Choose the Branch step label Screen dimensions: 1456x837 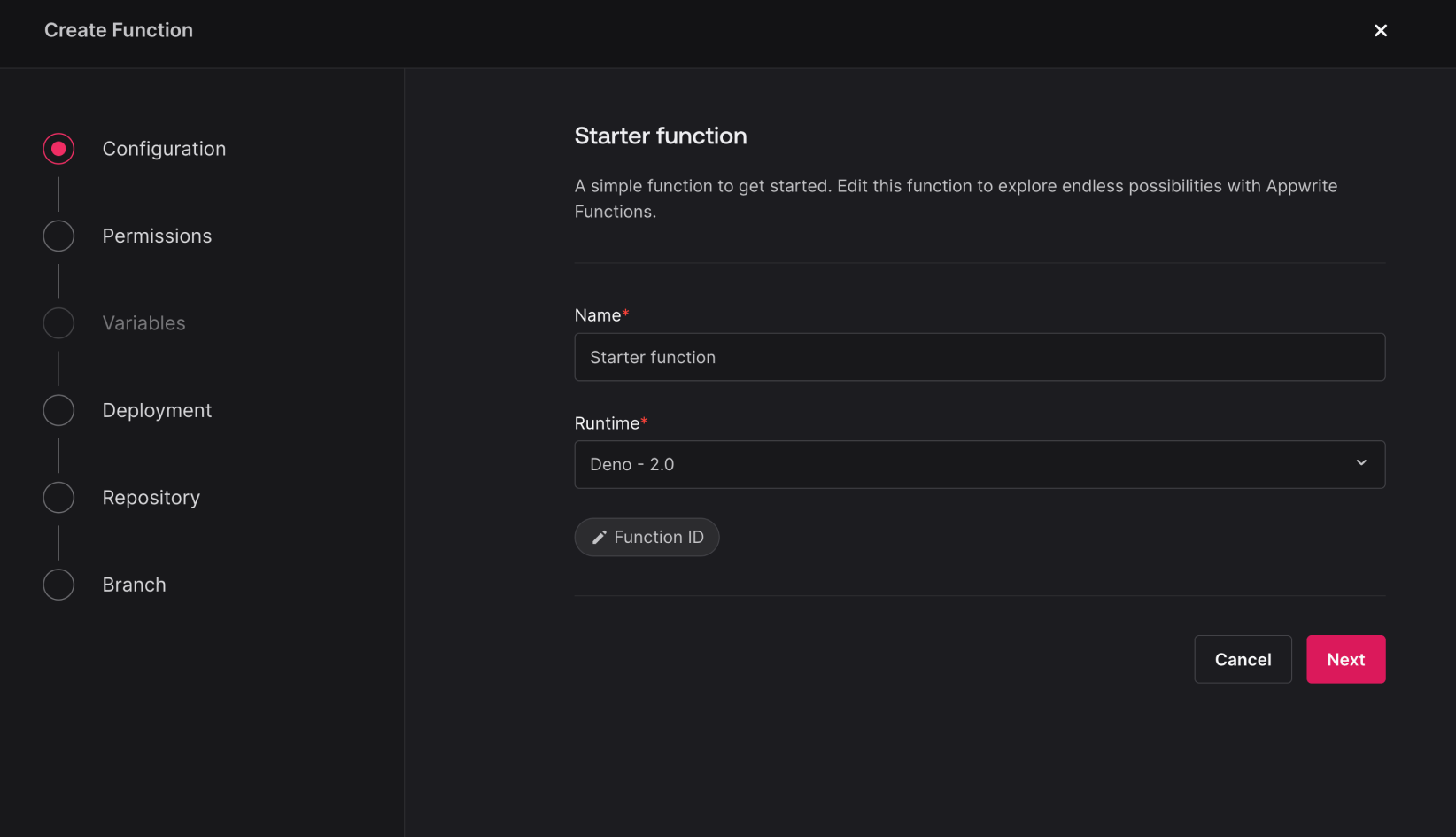click(134, 585)
